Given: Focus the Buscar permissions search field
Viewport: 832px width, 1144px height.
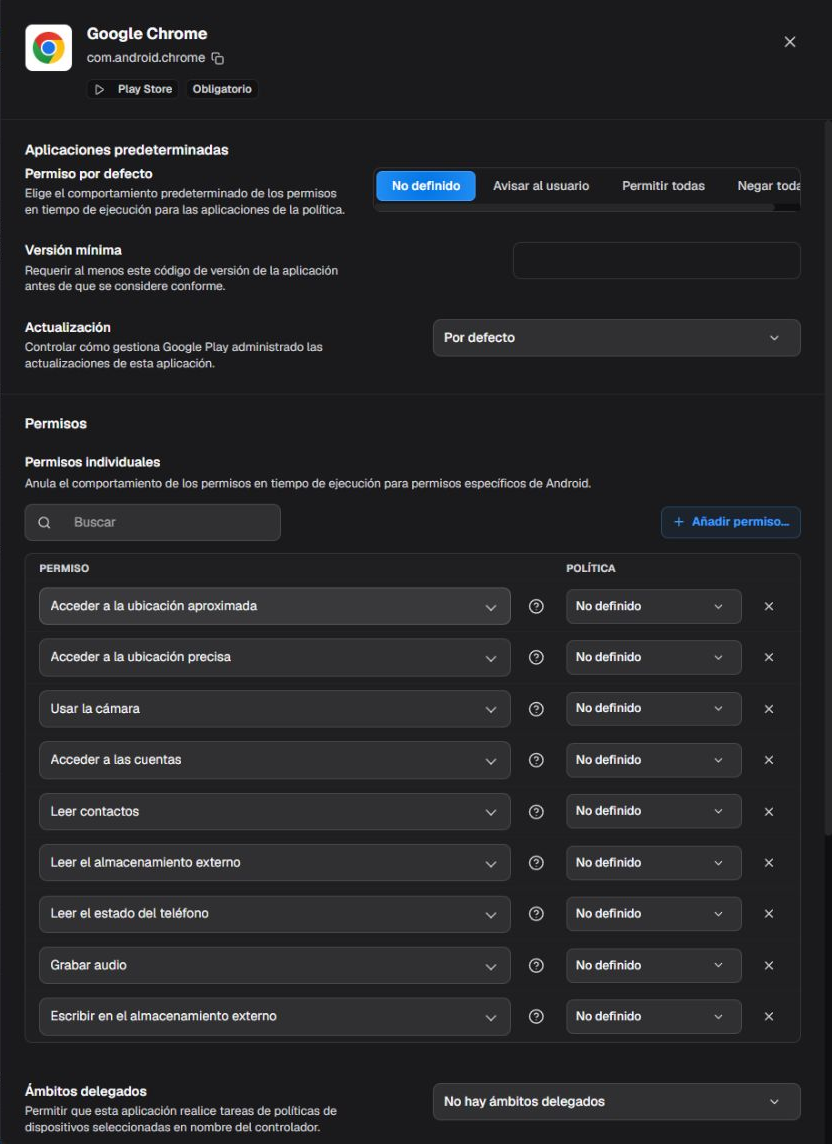Looking at the screenshot, I should tap(153, 522).
